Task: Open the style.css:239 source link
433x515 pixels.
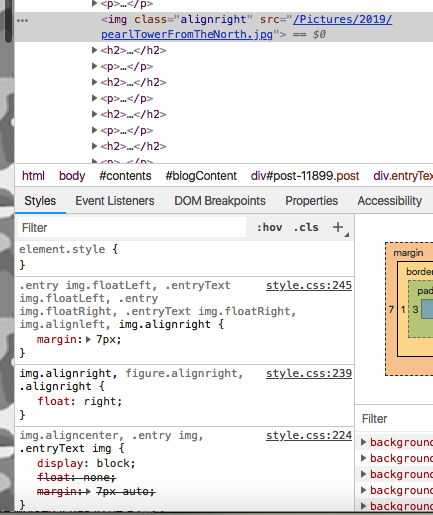Action: (309, 373)
